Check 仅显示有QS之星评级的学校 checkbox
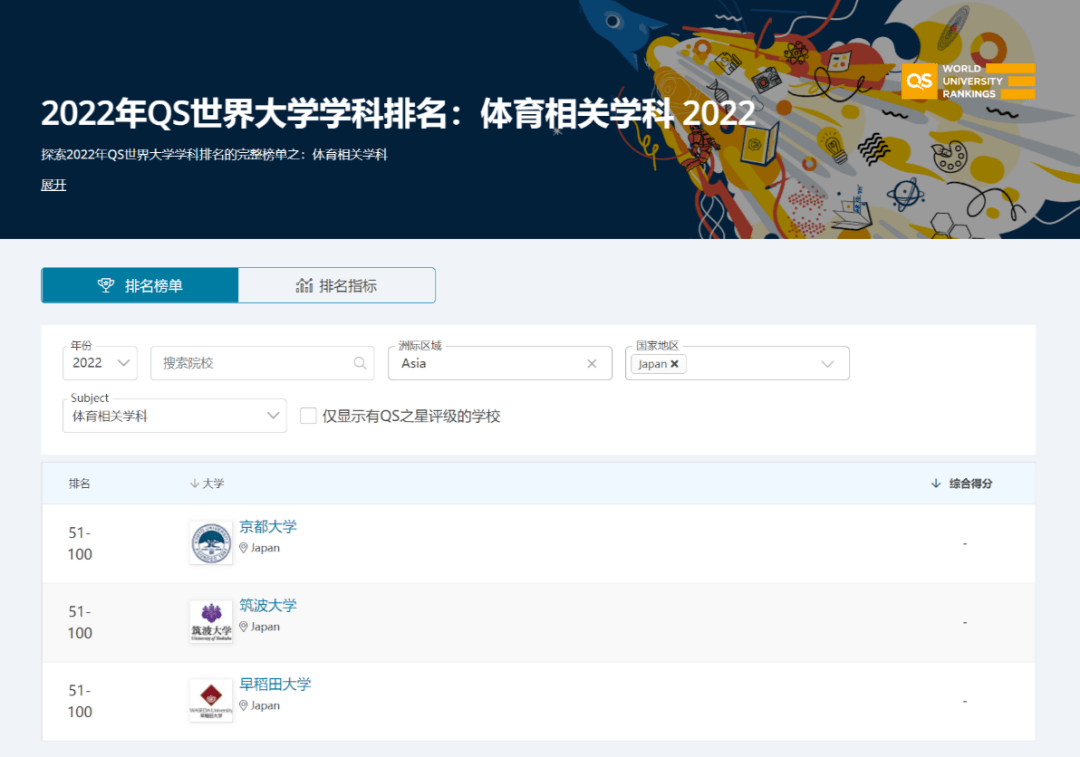This screenshot has height=757, width=1080. click(x=308, y=415)
